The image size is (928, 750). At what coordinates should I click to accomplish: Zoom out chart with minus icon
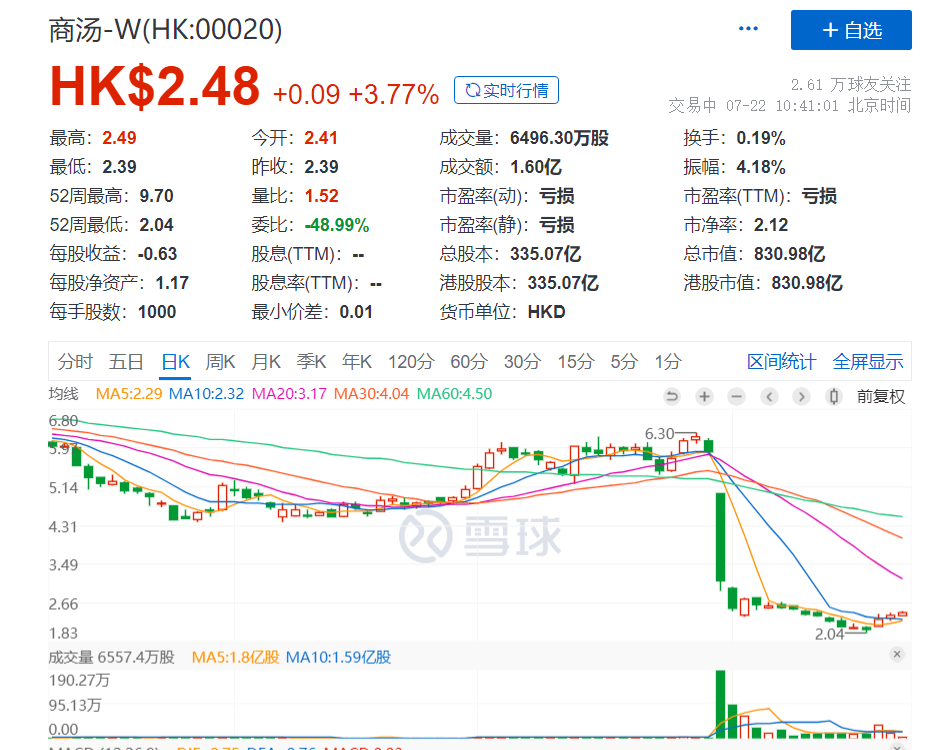736,396
